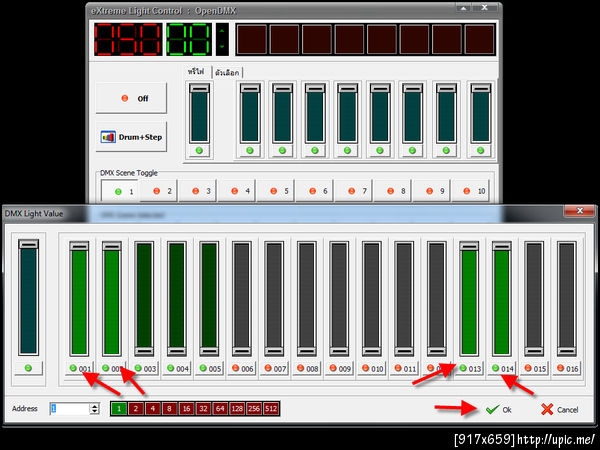
Task: Toggle DMX scene 5
Action: coord(275,191)
